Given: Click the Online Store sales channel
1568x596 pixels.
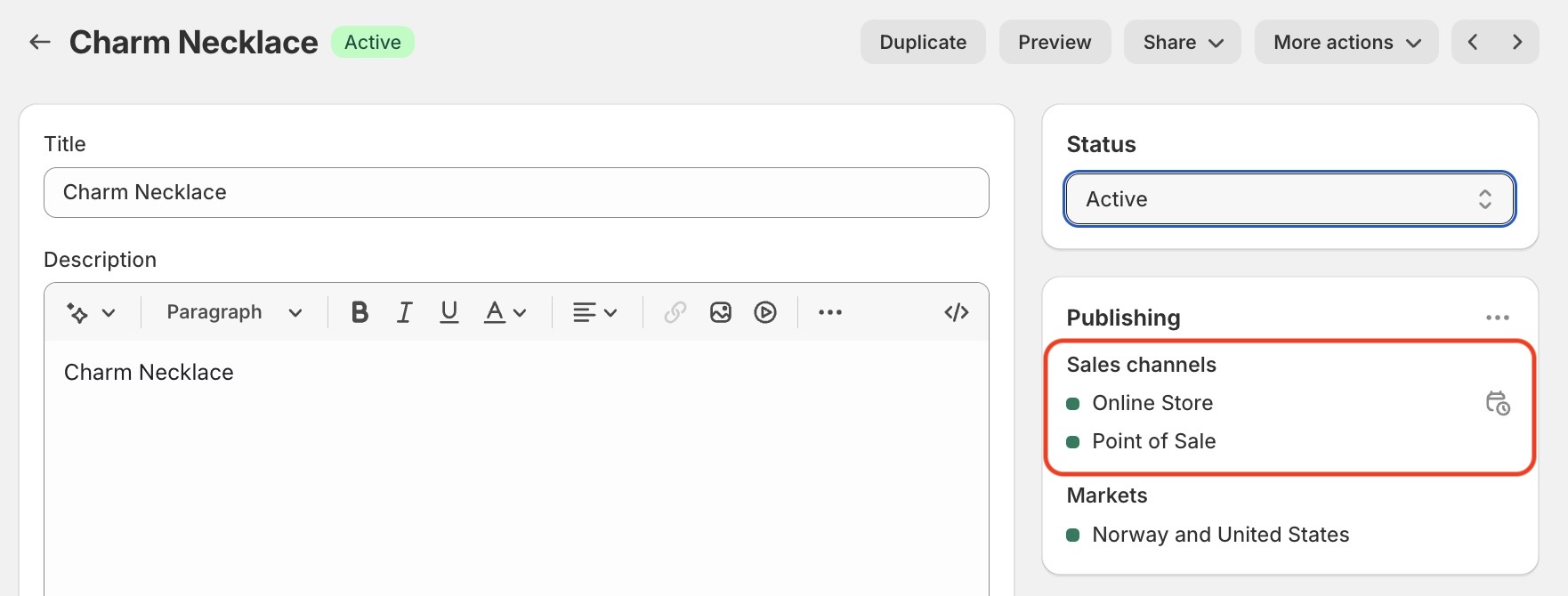Looking at the screenshot, I should pyautogui.click(x=1152, y=403).
